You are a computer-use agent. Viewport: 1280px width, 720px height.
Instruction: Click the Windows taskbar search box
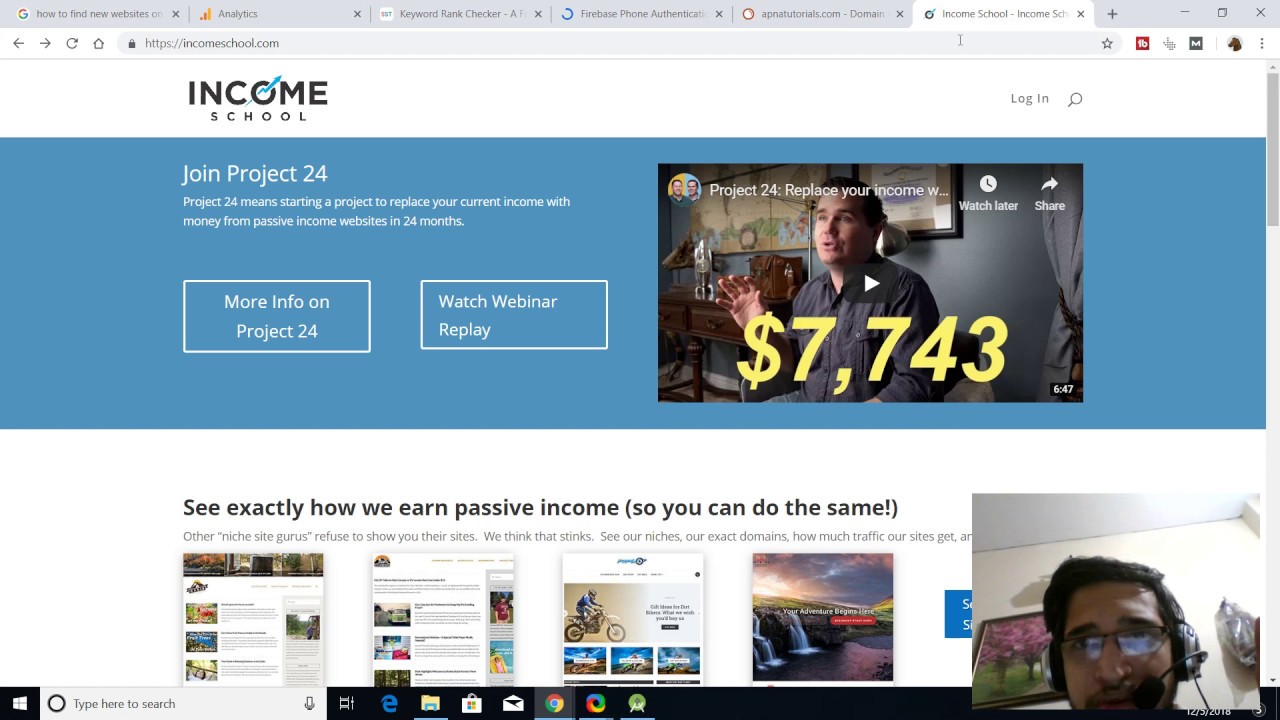180,703
